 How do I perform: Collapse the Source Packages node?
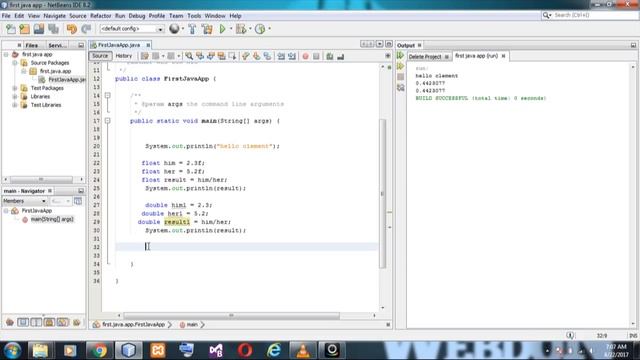pos(15,63)
